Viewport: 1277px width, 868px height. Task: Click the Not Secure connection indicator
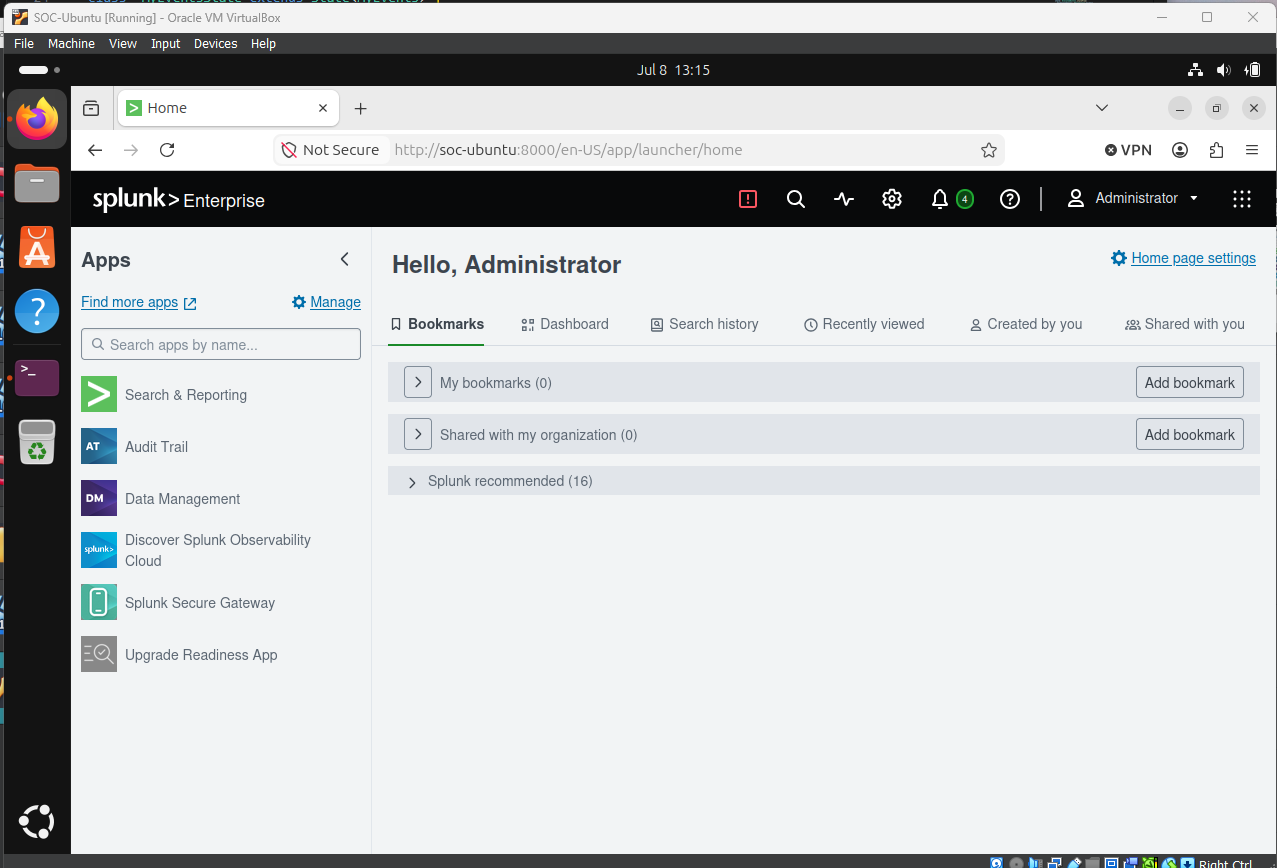(330, 150)
